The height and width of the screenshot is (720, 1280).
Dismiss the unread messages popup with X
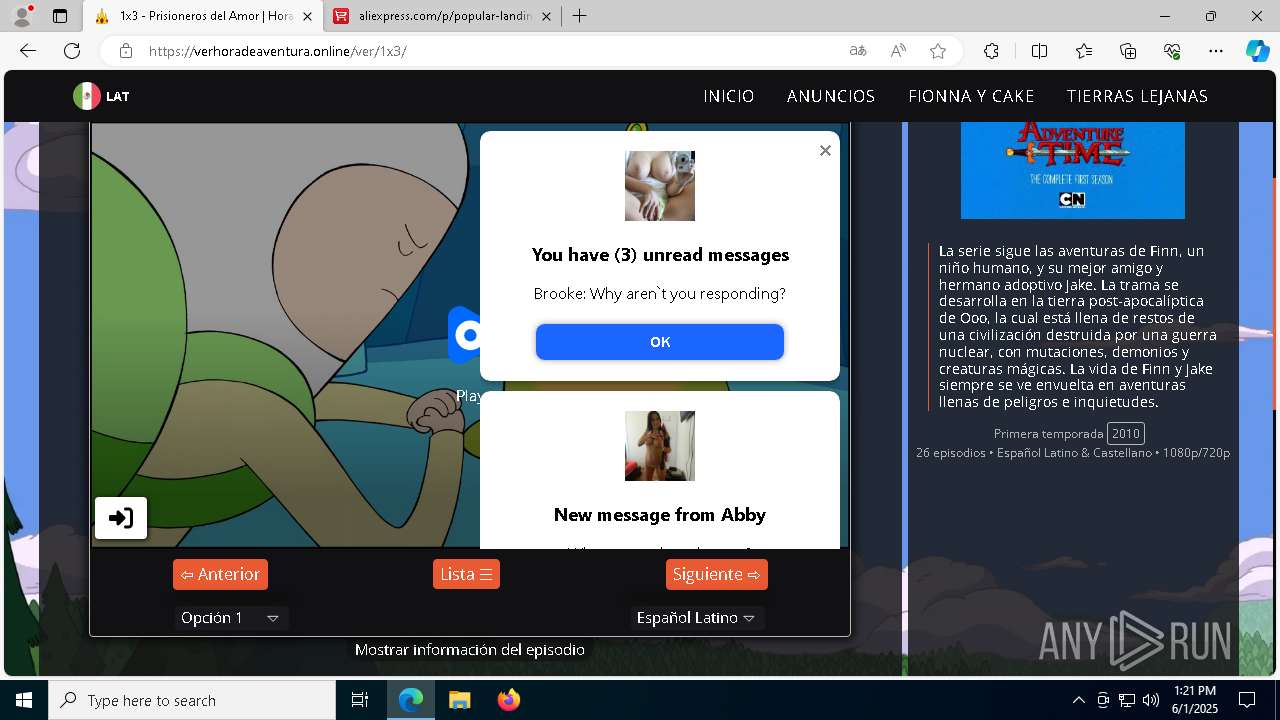(825, 150)
